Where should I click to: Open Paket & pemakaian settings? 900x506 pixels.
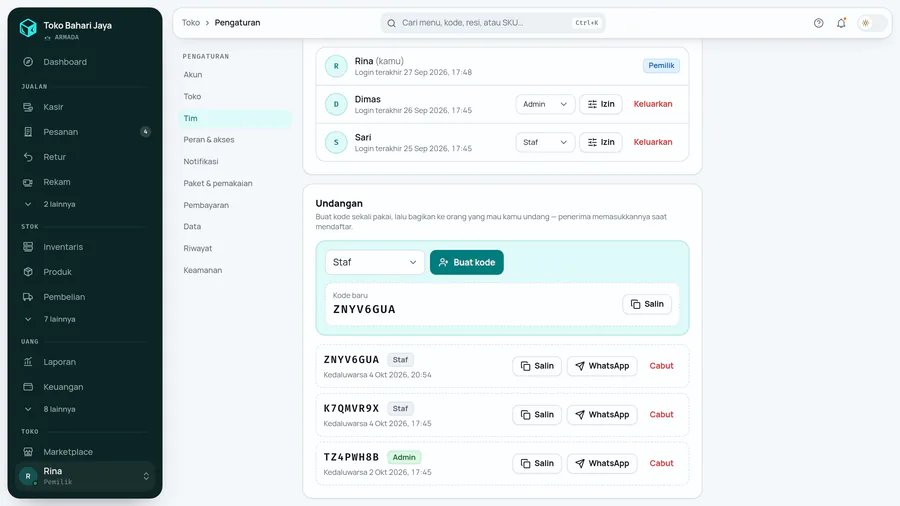pyautogui.click(x=235, y=183)
